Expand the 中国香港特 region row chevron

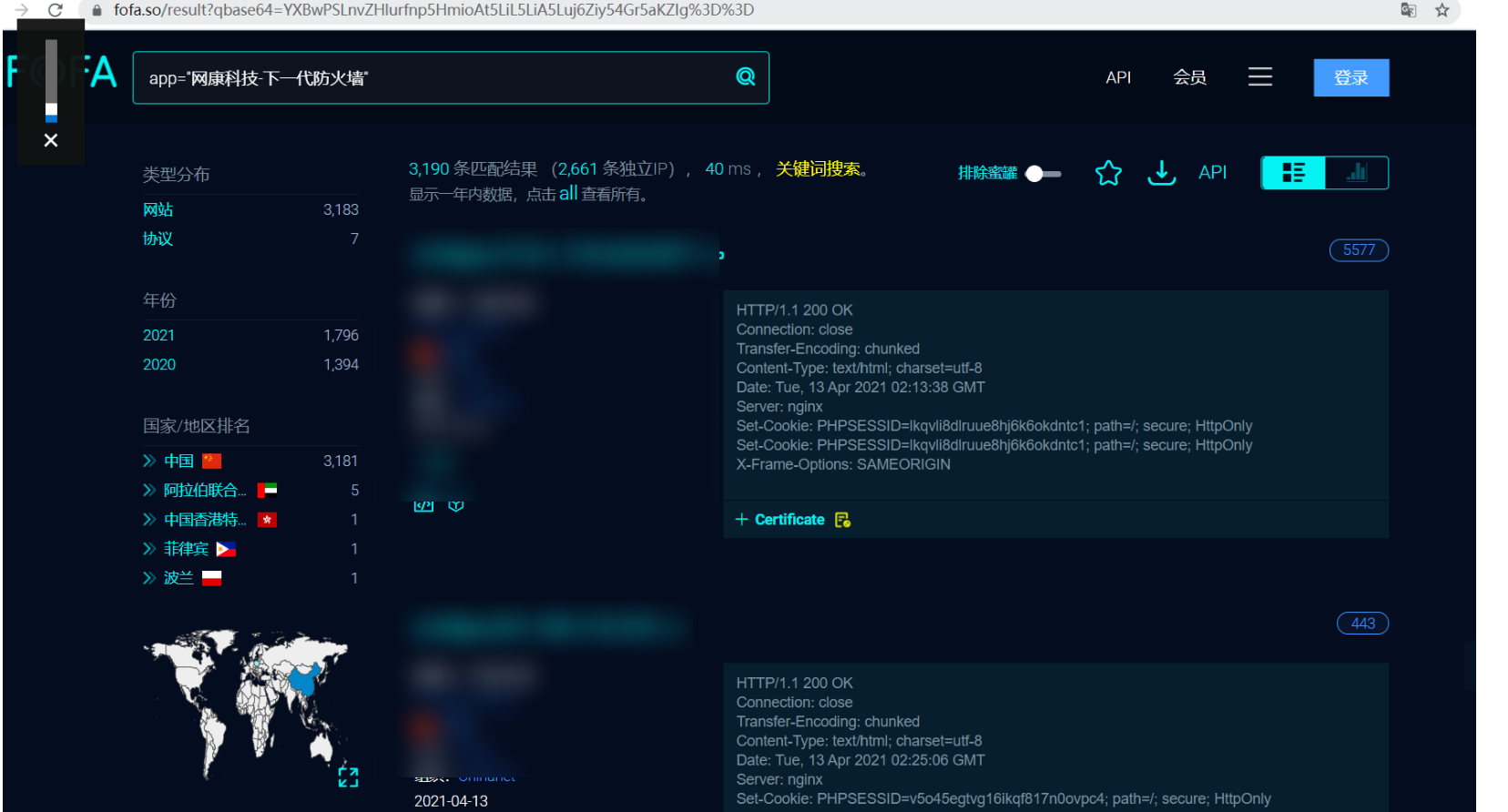click(149, 520)
